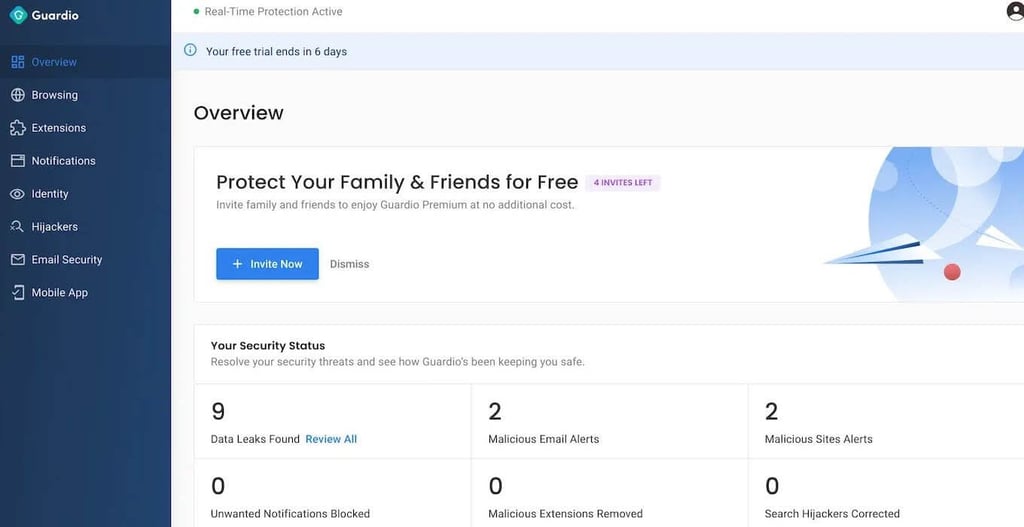The width and height of the screenshot is (1024, 527).
Task: Select Notifications in the sidebar
Action: [86, 161]
